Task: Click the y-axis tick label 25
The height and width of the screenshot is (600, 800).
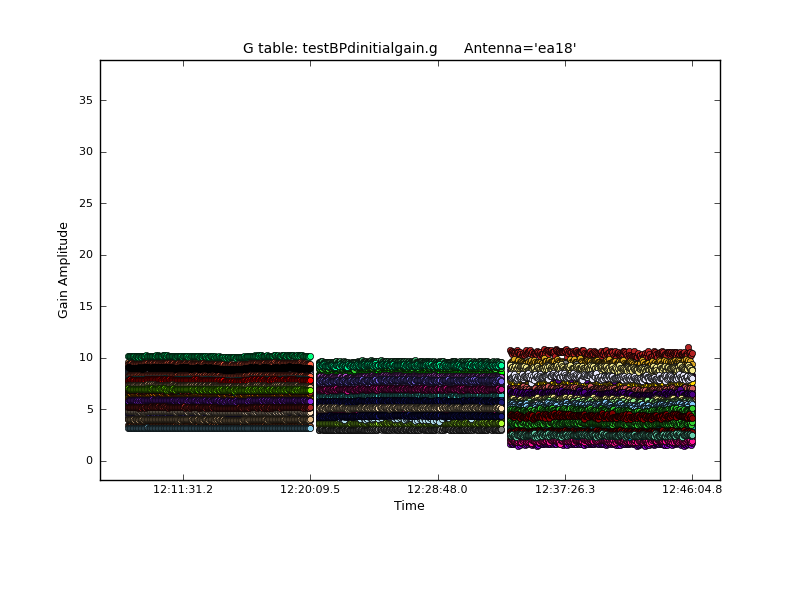Action: [86, 203]
